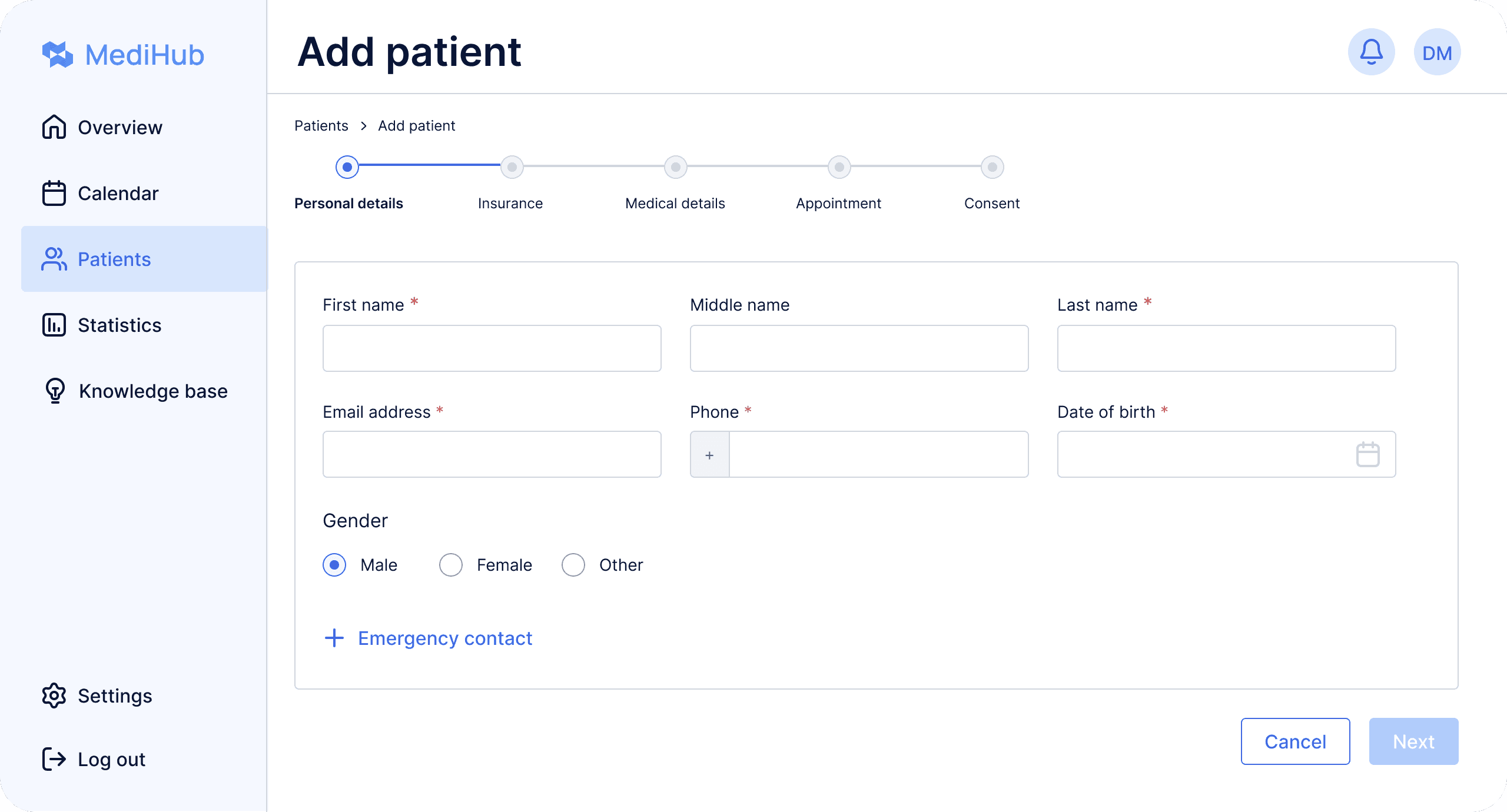
Task: Open the calendar picker in Date of birth
Action: [x=1367, y=454]
